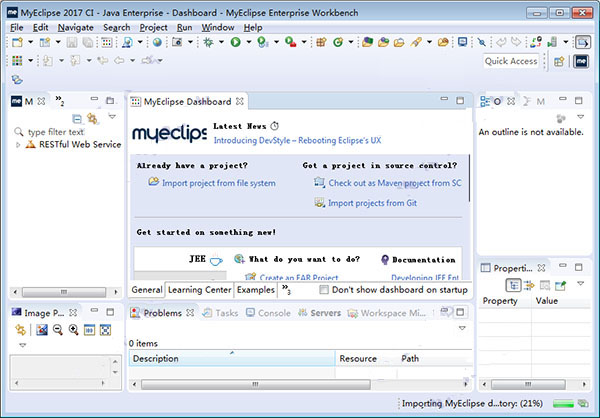The height and width of the screenshot is (418, 600).
Task: Click the import progress bar in status bar
Action: [x=563, y=403]
